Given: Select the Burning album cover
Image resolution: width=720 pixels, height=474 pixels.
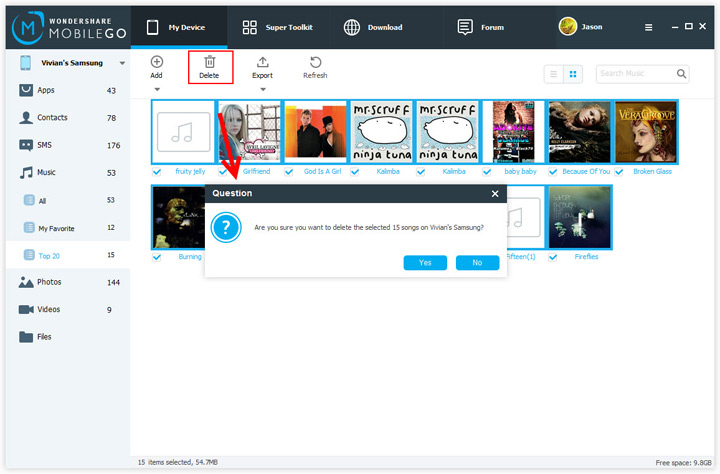Looking at the screenshot, I should [x=179, y=217].
